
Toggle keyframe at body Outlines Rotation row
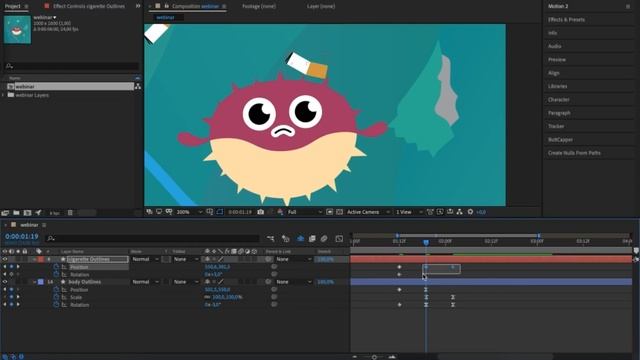tap(11, 305)
